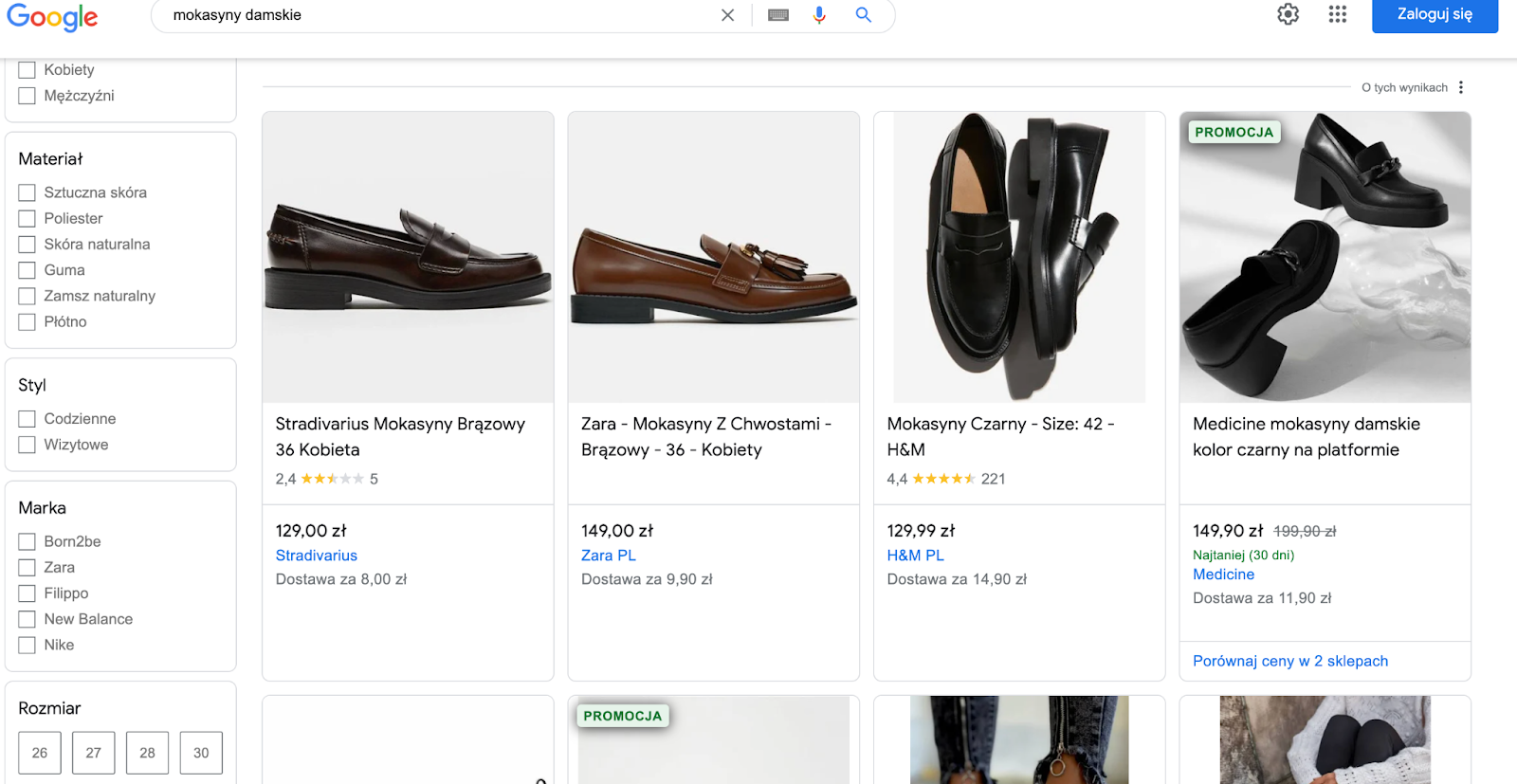Toggle Wizytowe style filter
1517x784 pixels.
27,445
